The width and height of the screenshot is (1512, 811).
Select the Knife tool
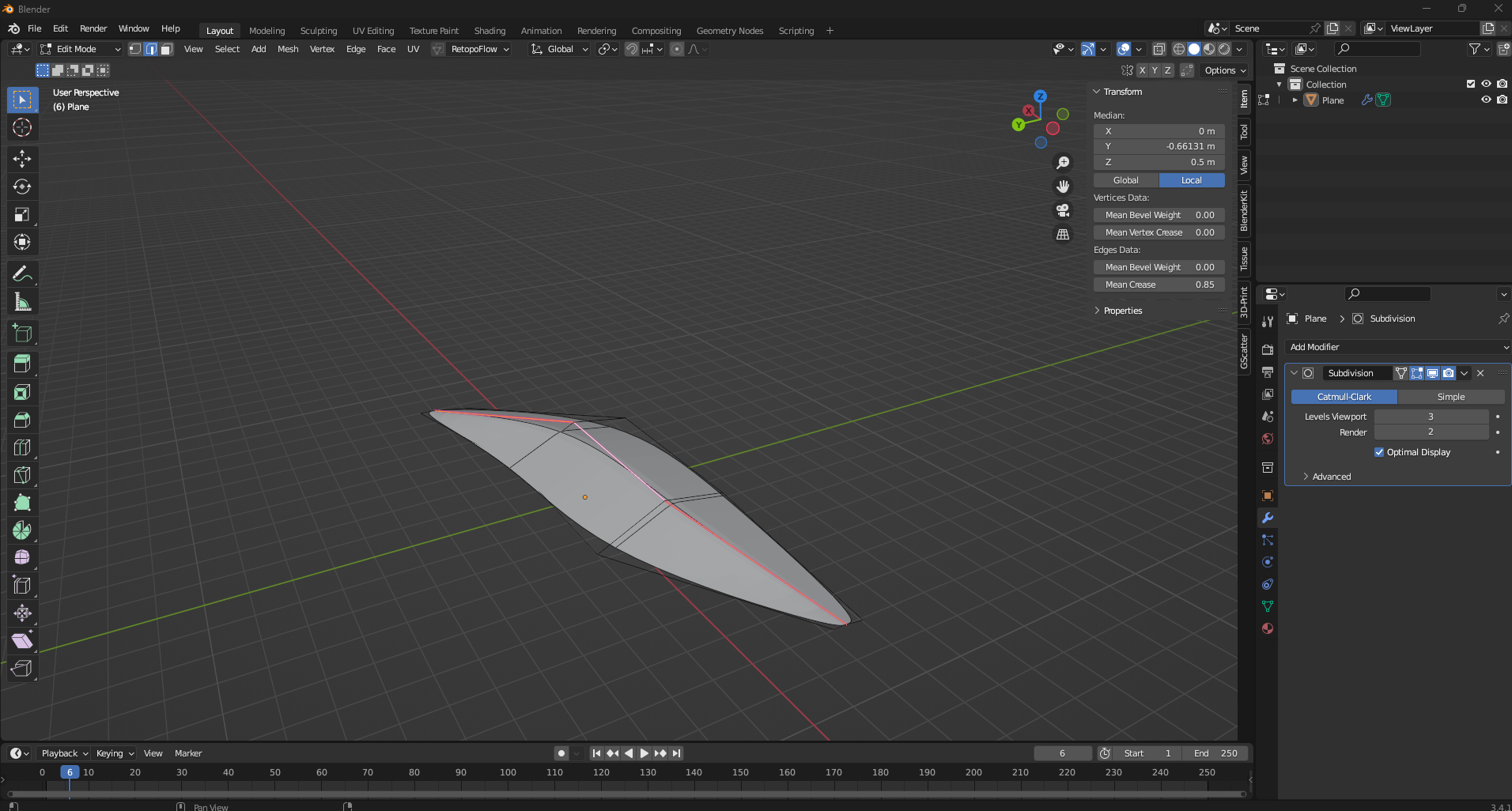(x=22, y=475)
